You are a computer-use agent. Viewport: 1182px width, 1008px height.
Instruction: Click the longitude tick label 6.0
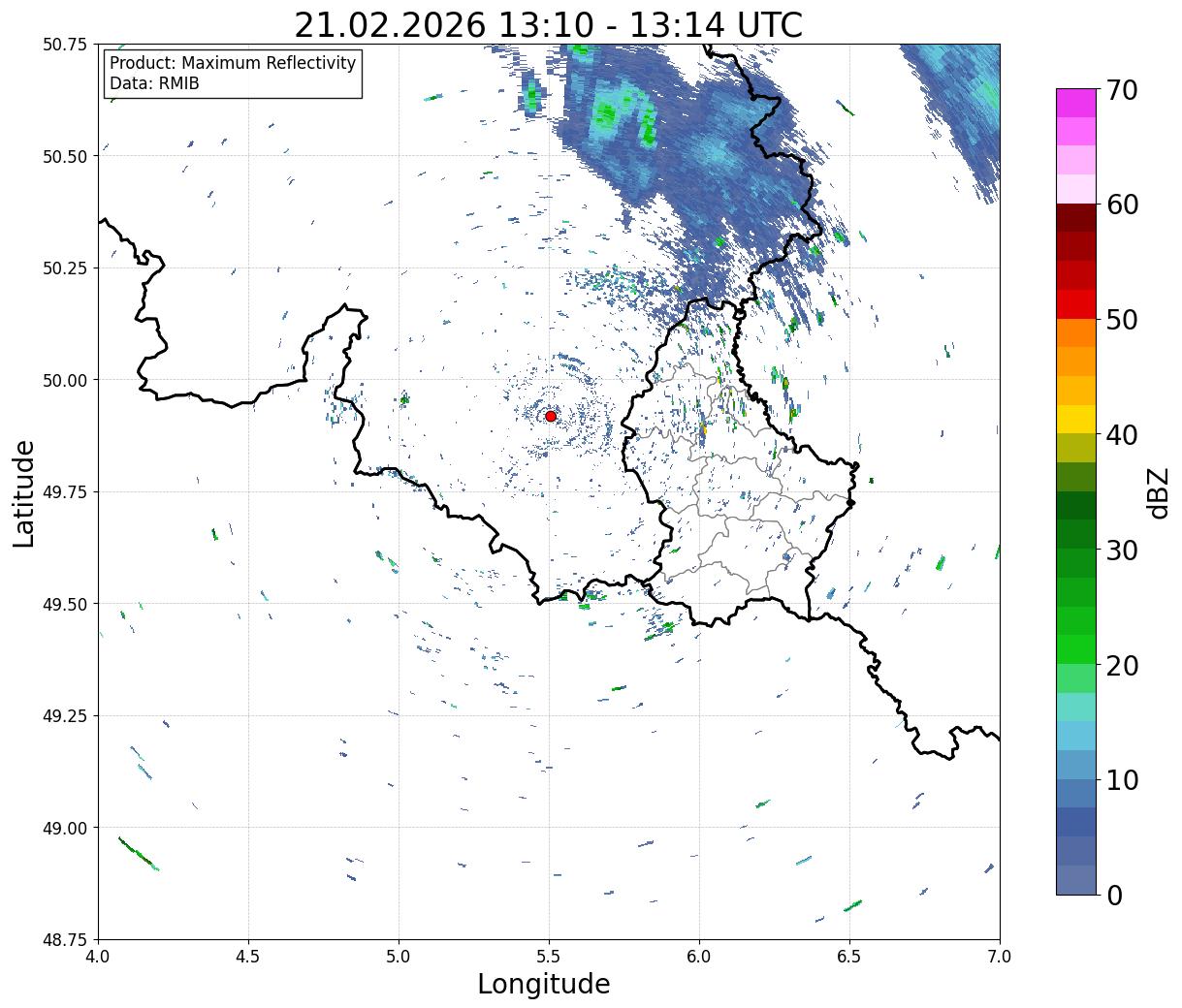[x=699, y=957]
